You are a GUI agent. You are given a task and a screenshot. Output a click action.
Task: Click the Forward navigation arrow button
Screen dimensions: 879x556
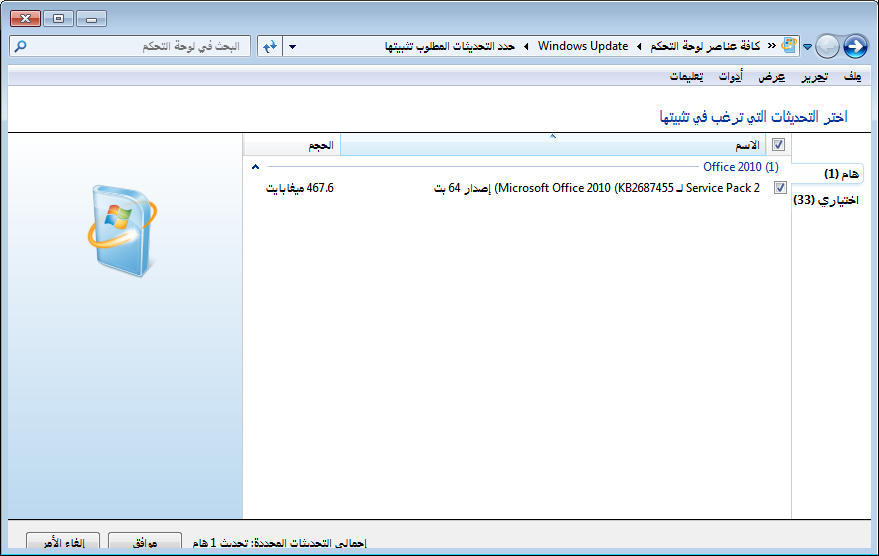click(x=828, y=46)
